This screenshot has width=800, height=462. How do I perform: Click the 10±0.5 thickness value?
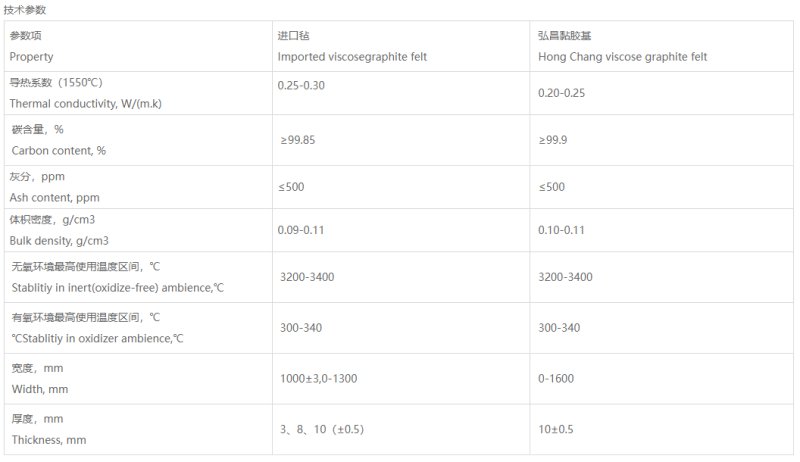tap(556, 429)
